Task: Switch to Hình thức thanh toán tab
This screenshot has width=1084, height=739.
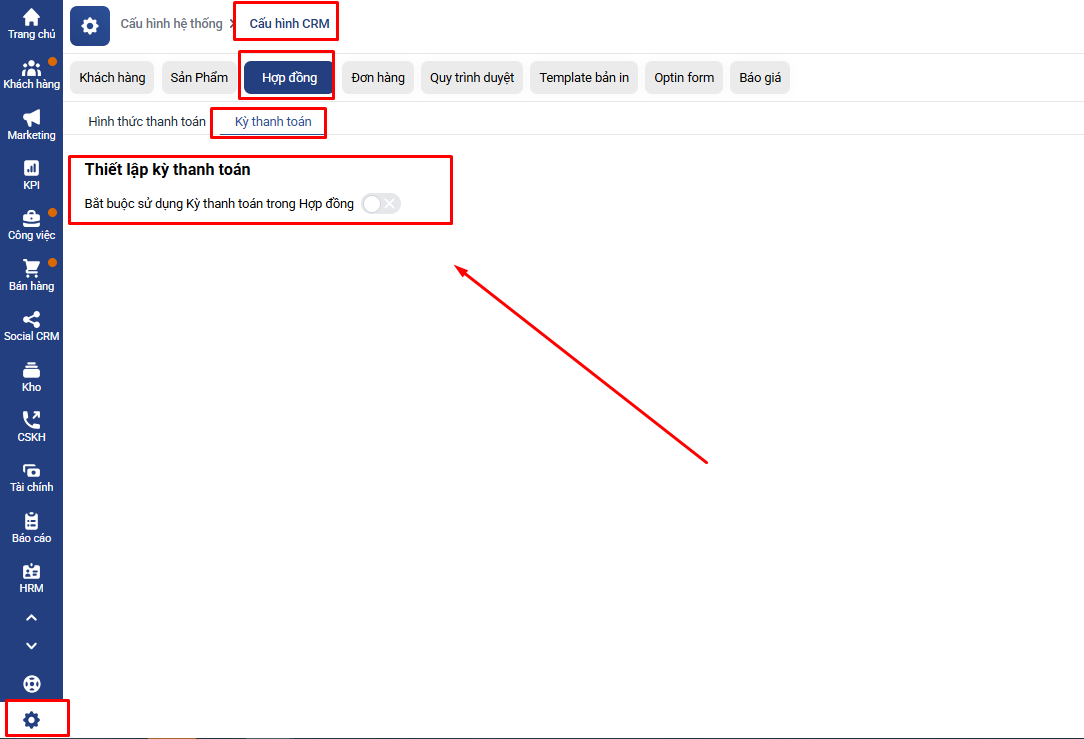Action: tap(147, 122)
